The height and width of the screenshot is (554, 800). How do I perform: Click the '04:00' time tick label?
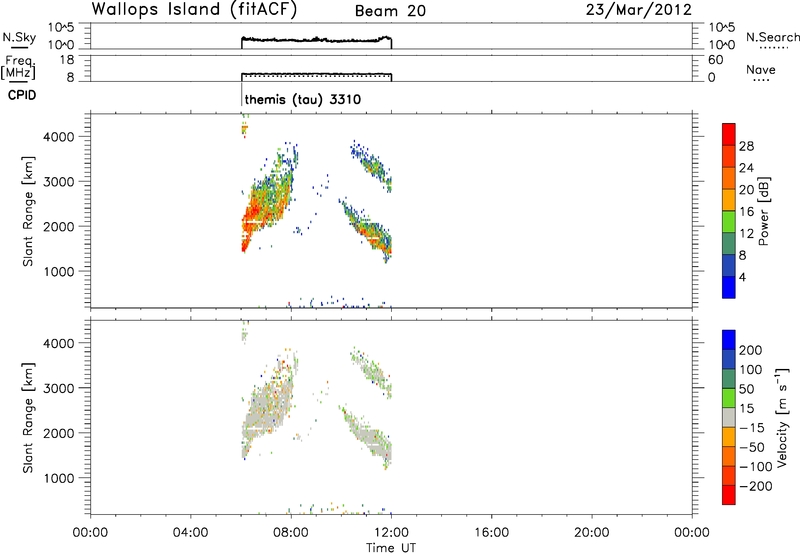click(x=190, y=533)
